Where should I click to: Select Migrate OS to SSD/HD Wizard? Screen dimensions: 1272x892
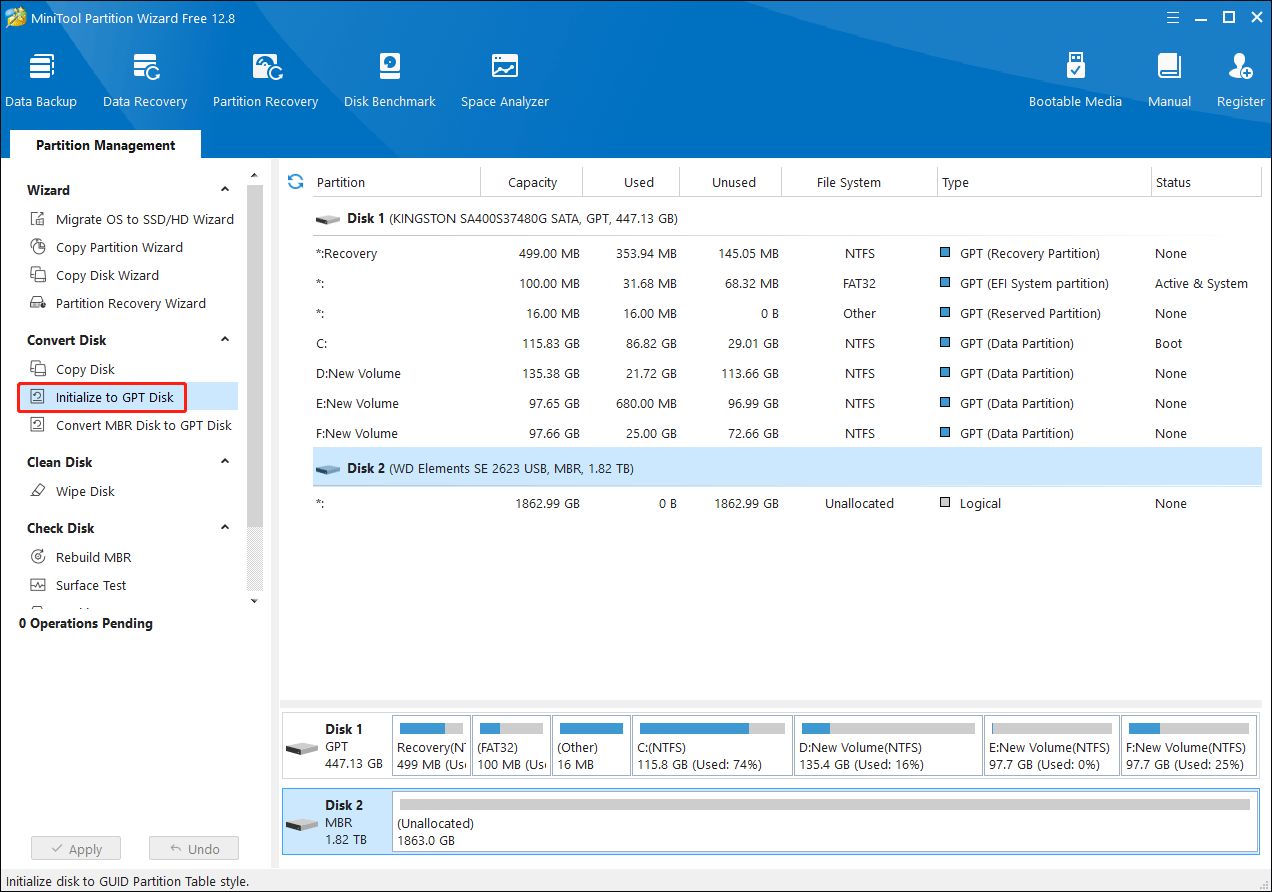click(x=145, y=219)
